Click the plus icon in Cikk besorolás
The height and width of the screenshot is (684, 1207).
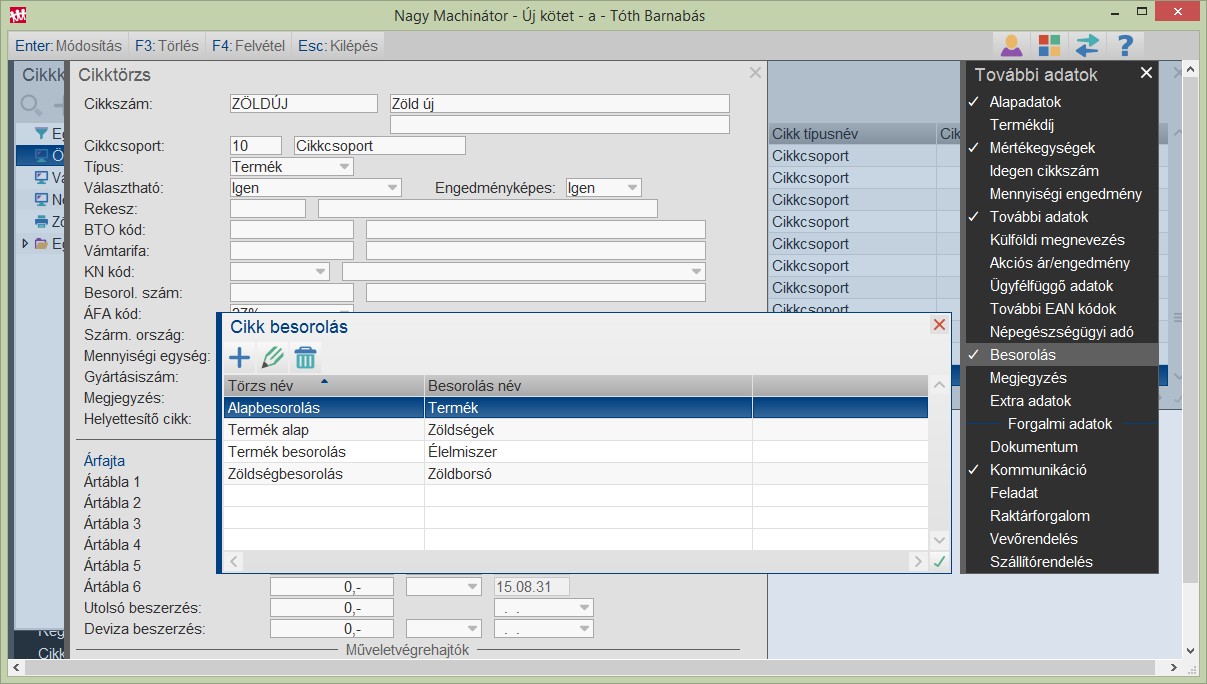click(x=240, y=357)
